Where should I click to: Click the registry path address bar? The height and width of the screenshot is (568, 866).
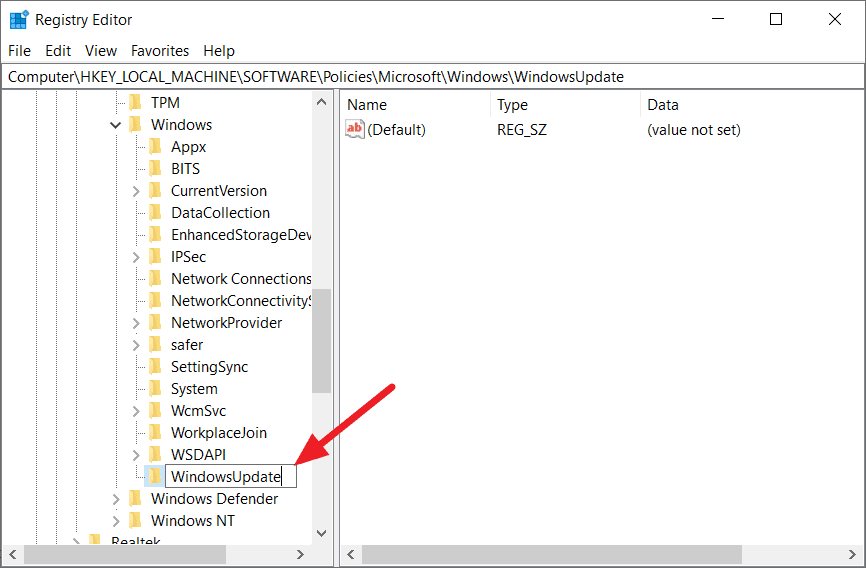(x=432, y=77)
